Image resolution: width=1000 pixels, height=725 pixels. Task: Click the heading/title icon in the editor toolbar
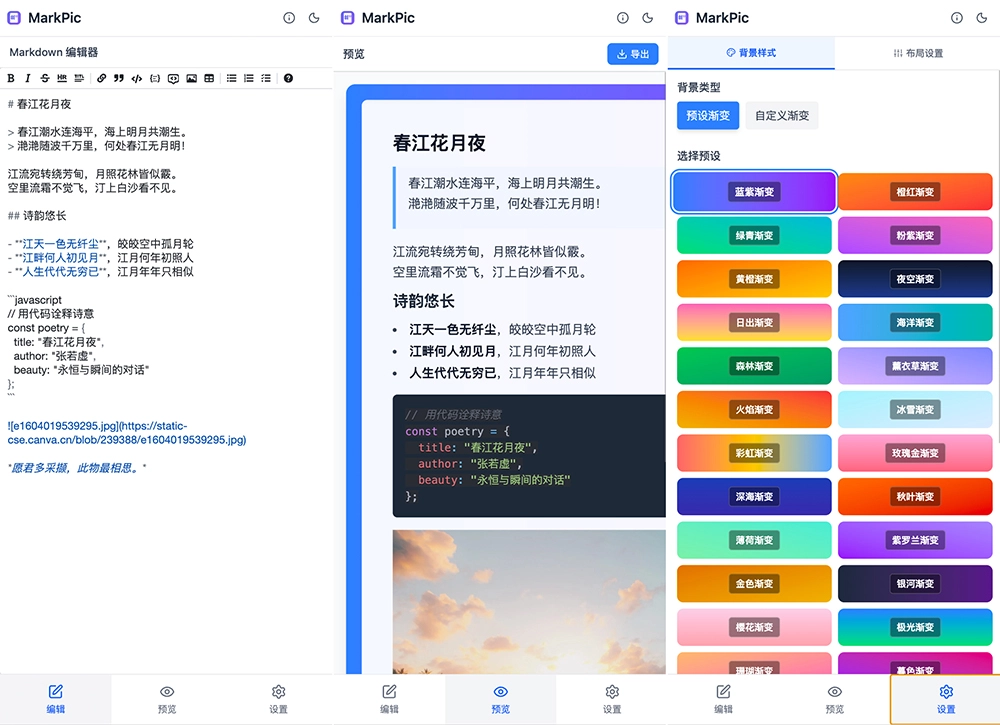(79, 78)
